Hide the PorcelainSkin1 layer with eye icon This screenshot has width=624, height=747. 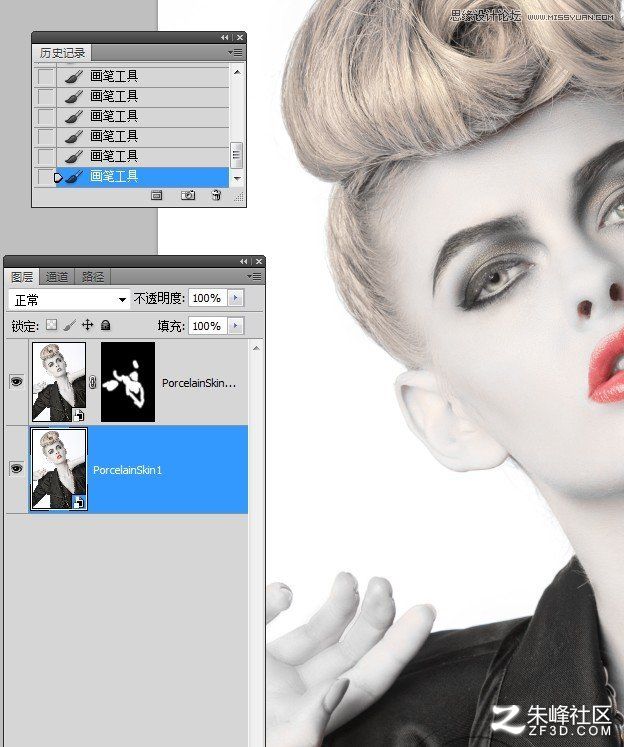[x=17, y=469]
